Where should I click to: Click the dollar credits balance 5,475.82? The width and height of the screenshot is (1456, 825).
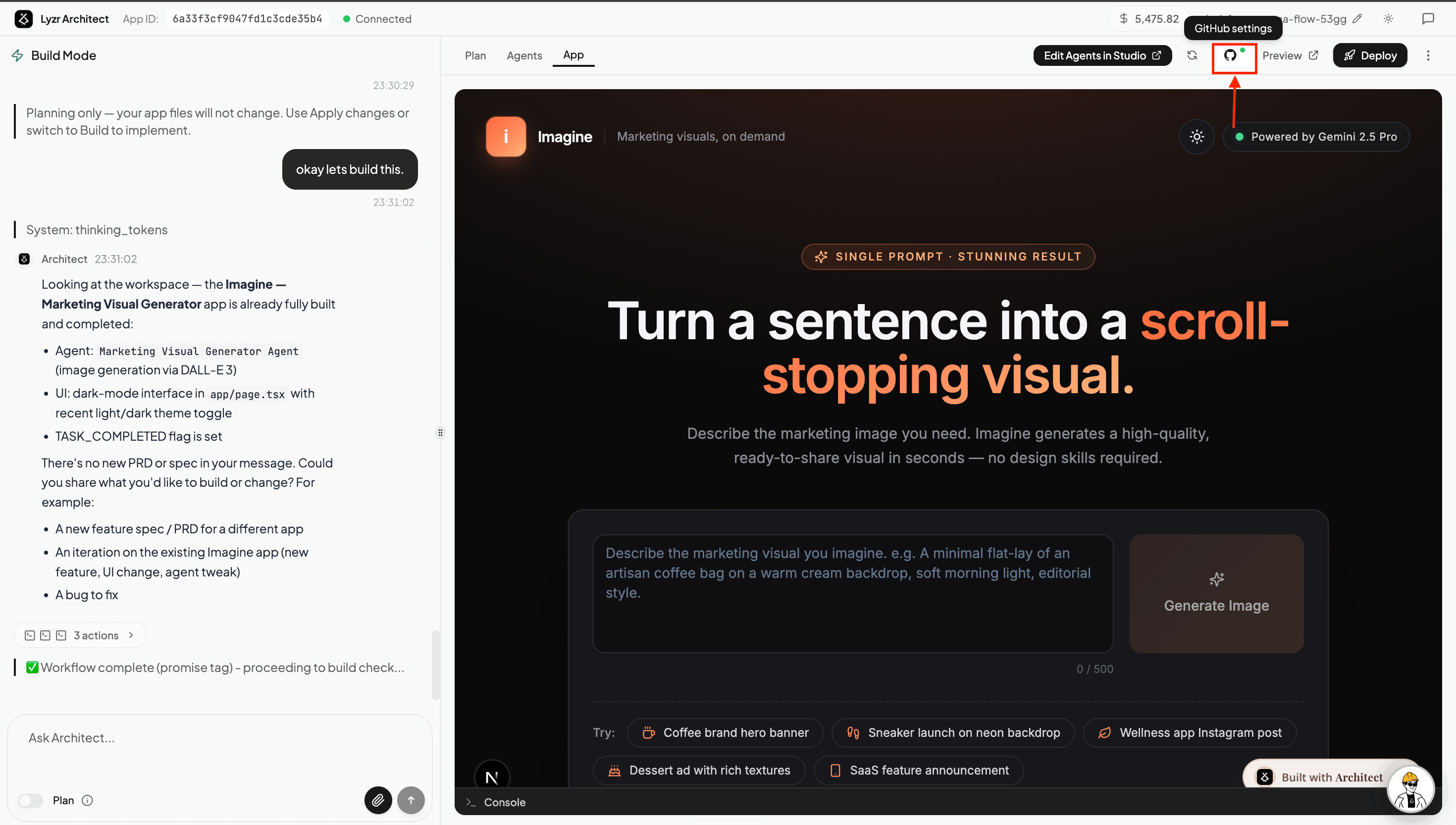tap(1149, 19)
